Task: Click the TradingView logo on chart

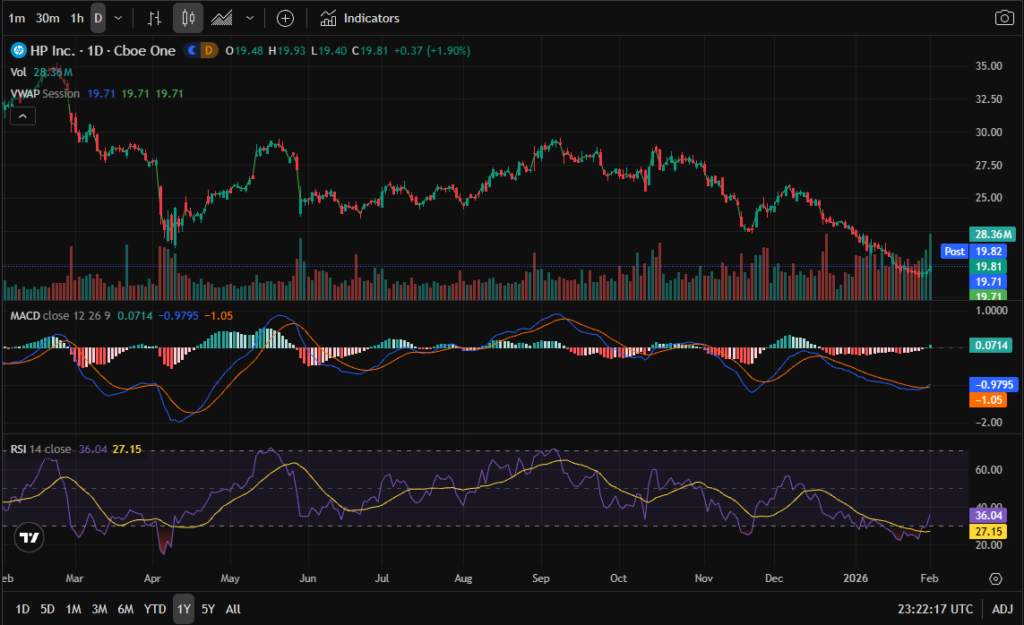Action: tap(30, 537)
